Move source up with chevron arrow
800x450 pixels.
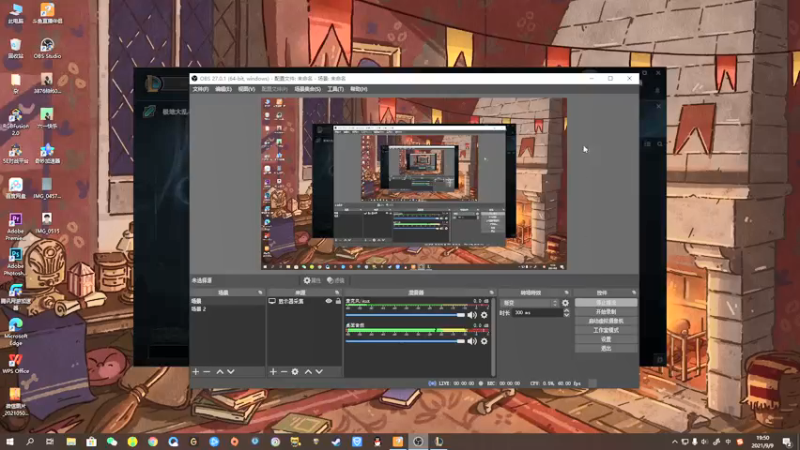pos(308,372)
